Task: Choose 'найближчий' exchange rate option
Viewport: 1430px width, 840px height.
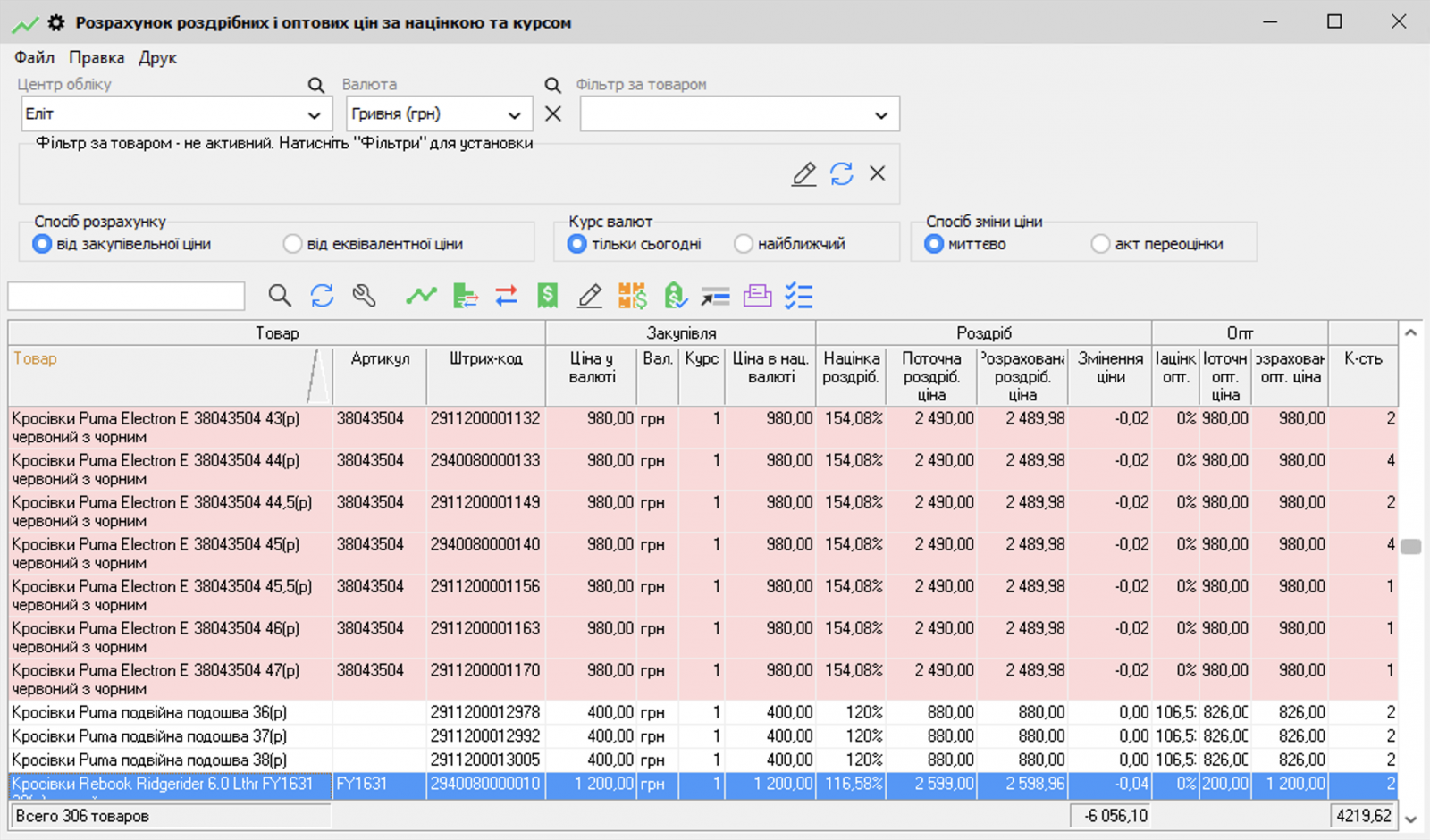Action: tap(743, 244)
